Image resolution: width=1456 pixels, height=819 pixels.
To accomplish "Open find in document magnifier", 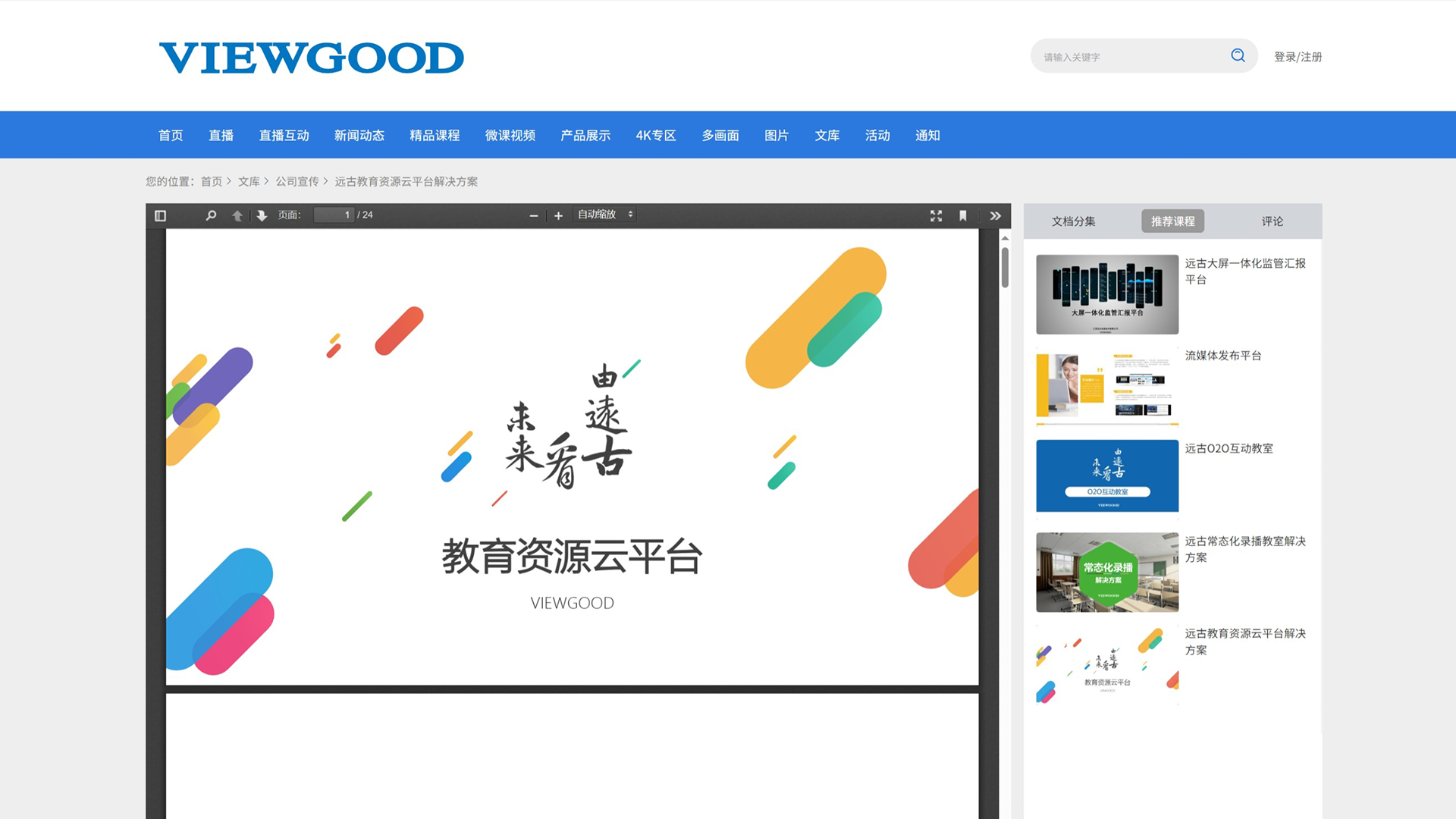I will click(211, 215).
